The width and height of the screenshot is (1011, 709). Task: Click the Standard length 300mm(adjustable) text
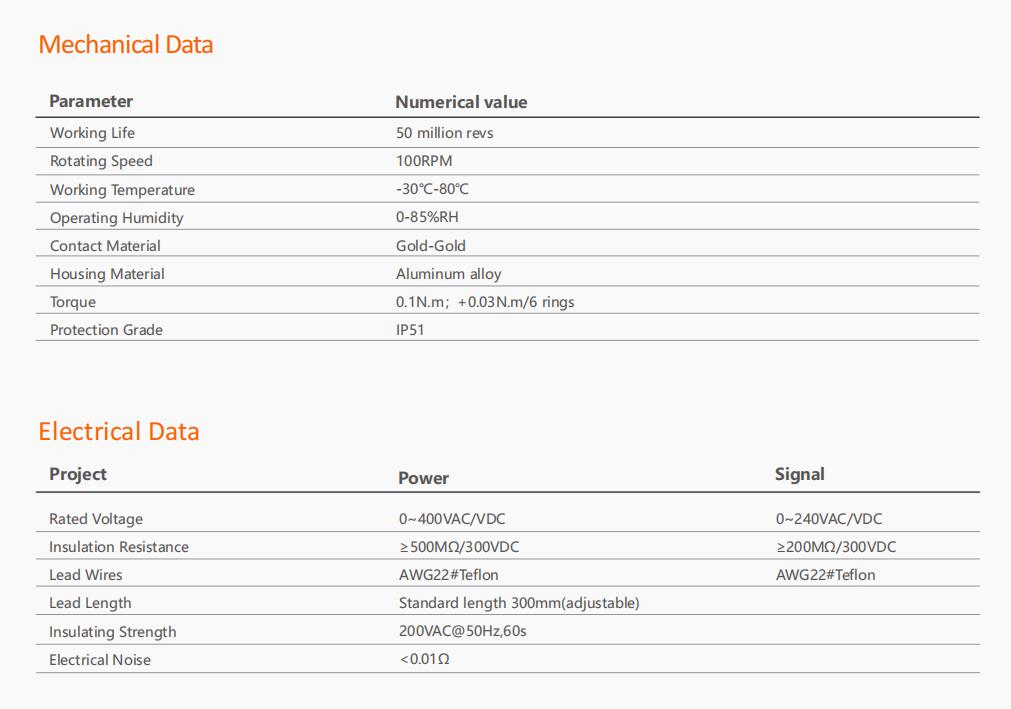click(x=519, y=603)
